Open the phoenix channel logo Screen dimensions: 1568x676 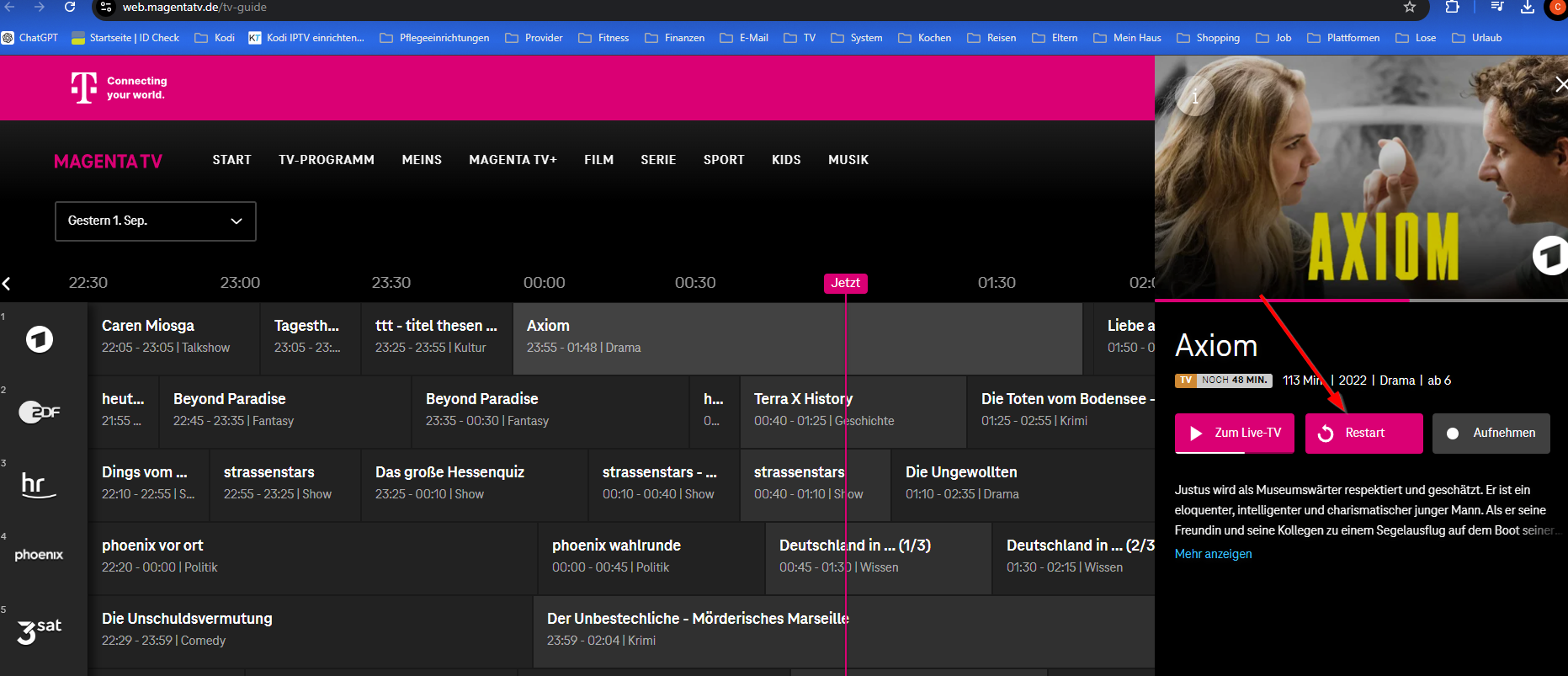pyautogui.click(x=39, y=555)
